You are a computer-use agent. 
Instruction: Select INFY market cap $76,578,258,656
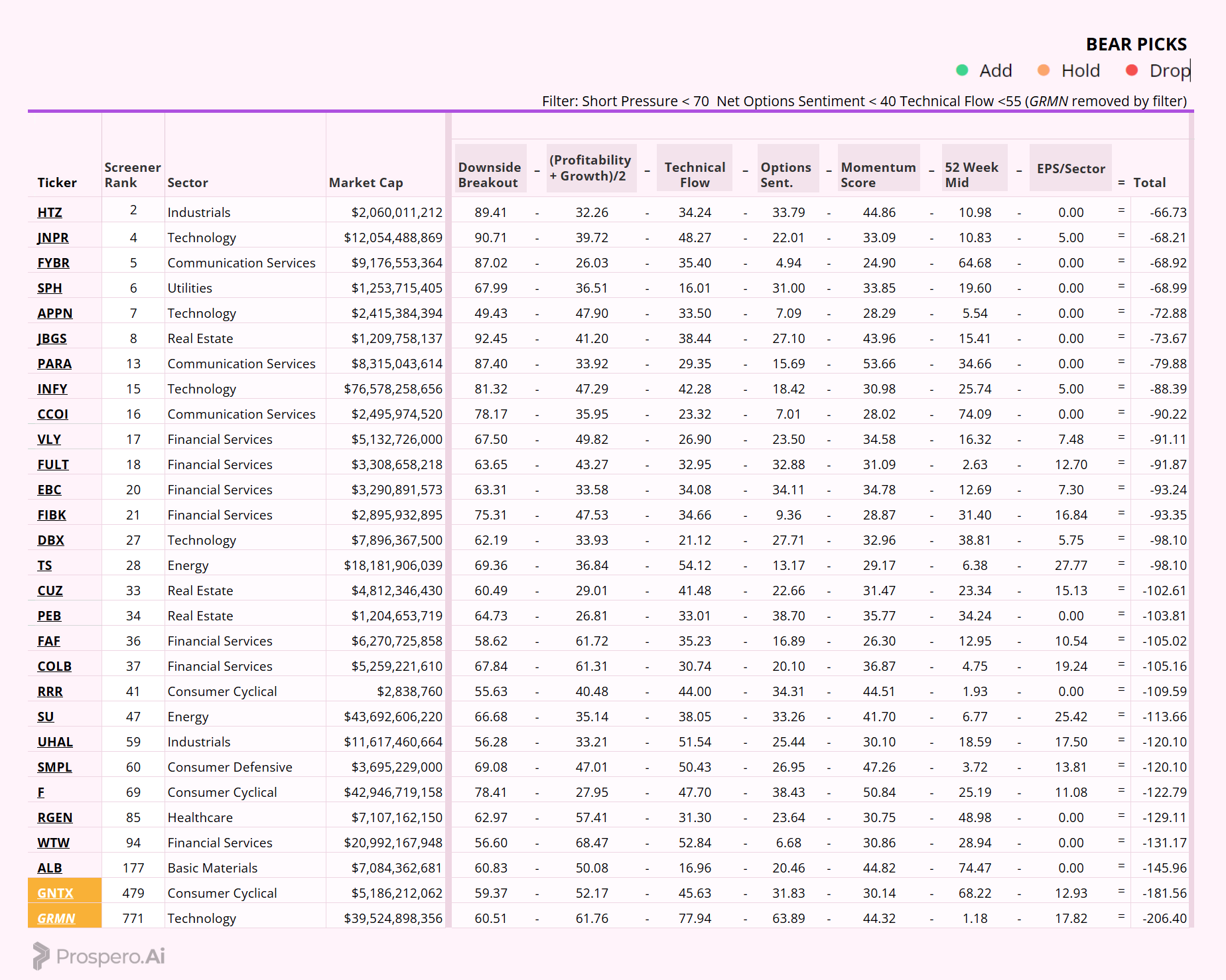pos(393,389)
